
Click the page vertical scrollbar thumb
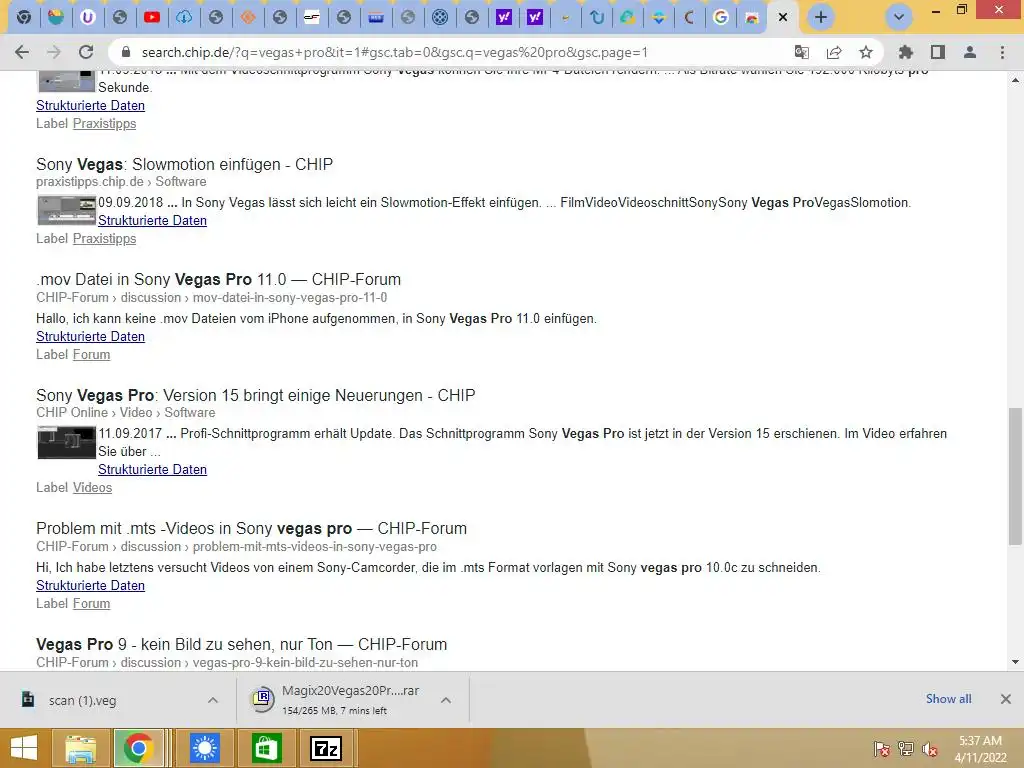[x=1015, y=476]
